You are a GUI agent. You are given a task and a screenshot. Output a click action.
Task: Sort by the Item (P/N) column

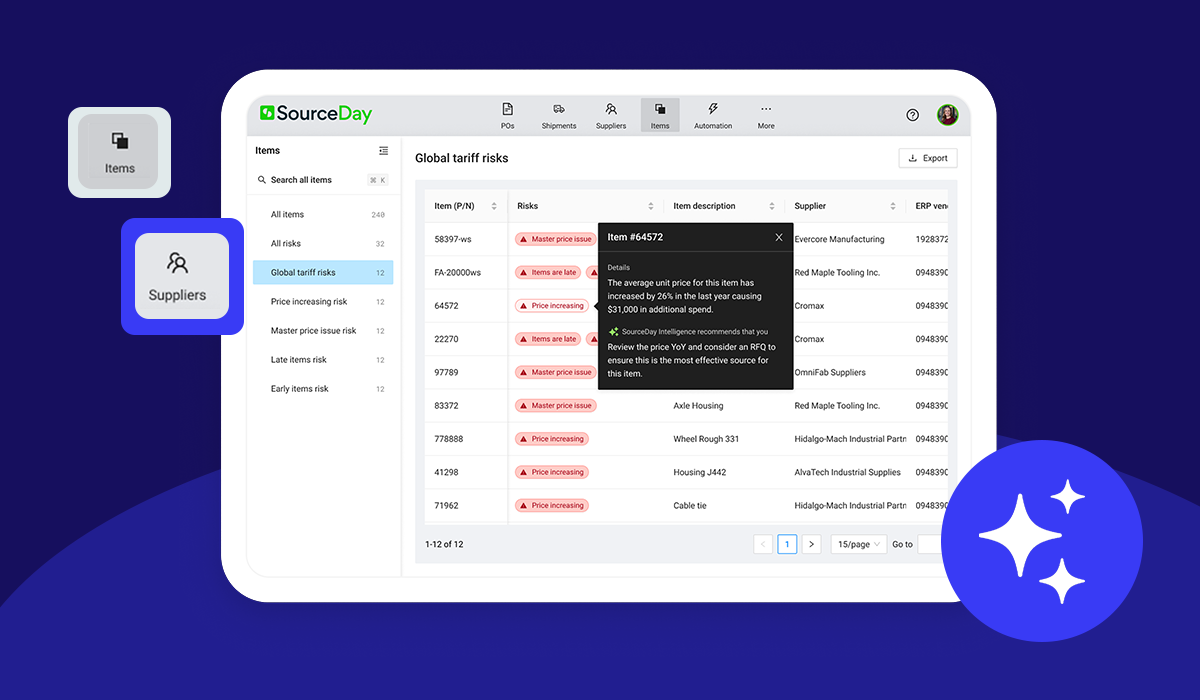(x=494, y=206)
